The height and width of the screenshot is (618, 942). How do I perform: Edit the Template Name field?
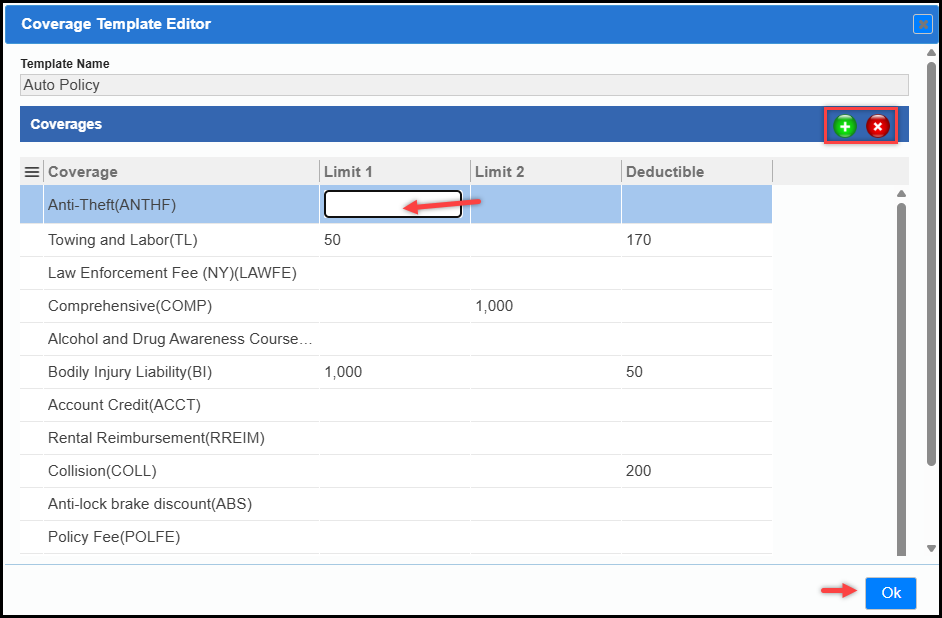click(464, 85)
